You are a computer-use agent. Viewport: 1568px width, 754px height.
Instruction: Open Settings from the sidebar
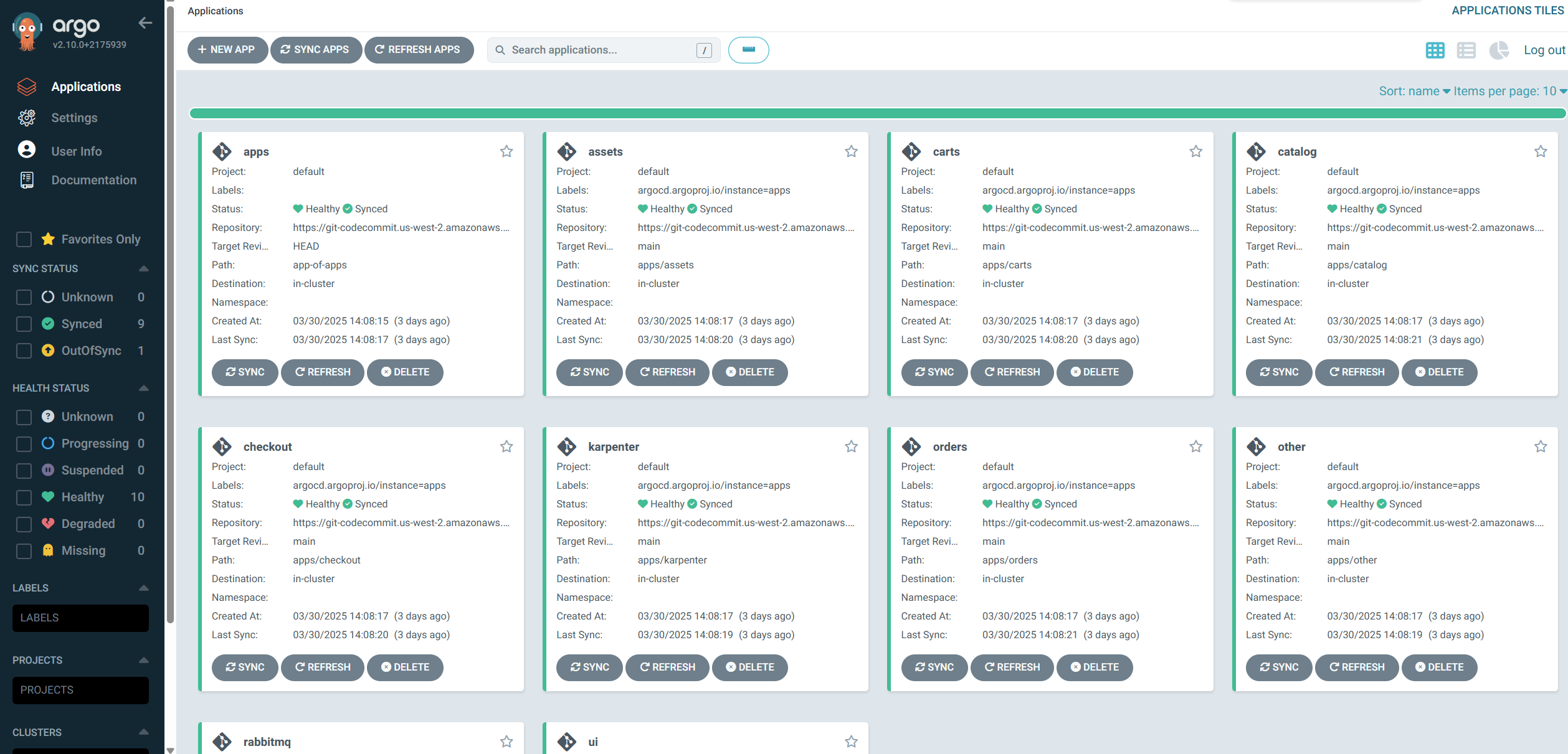[x=74, y=118]
